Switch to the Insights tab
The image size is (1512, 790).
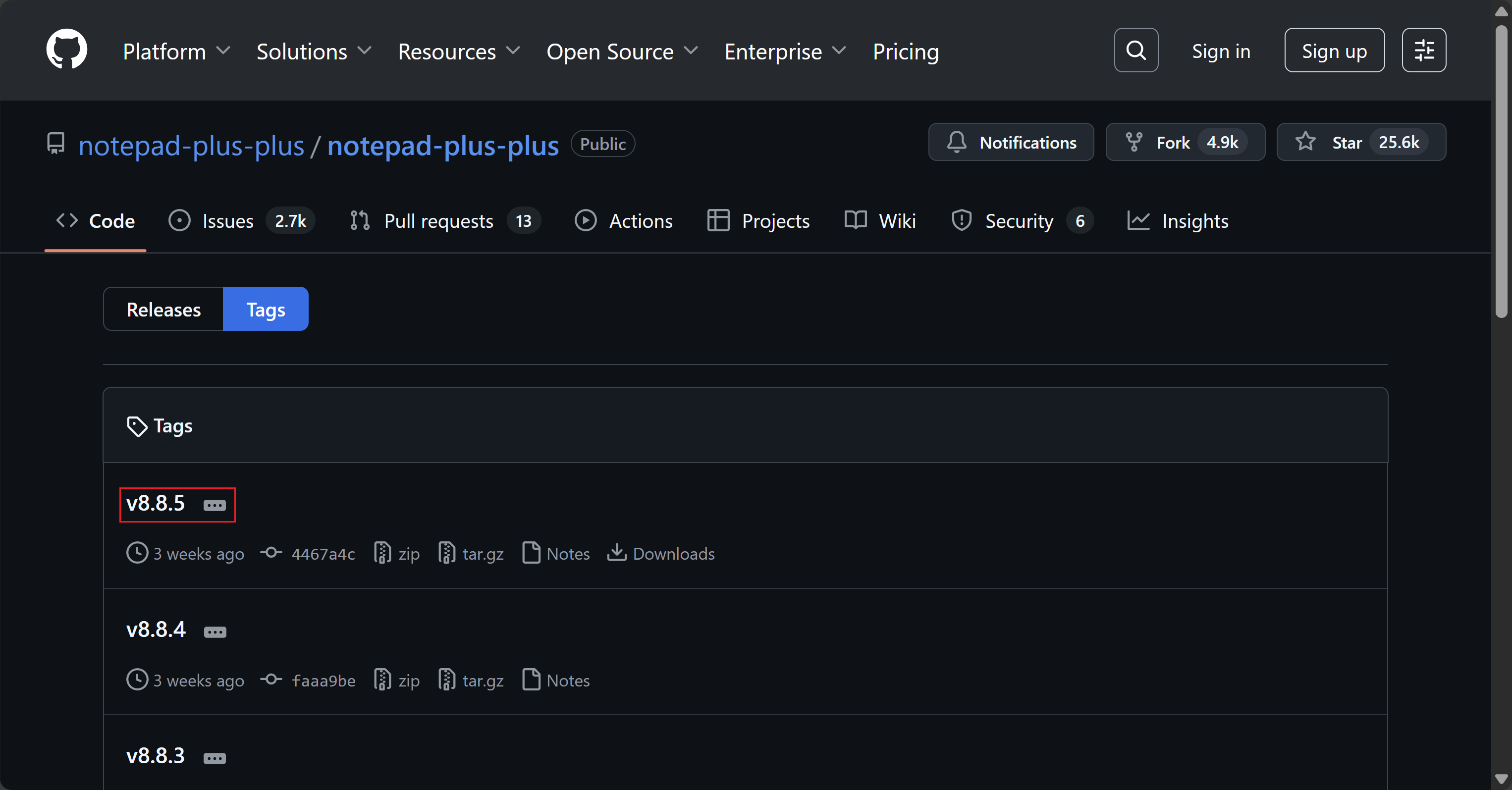tap(1178, 221)
